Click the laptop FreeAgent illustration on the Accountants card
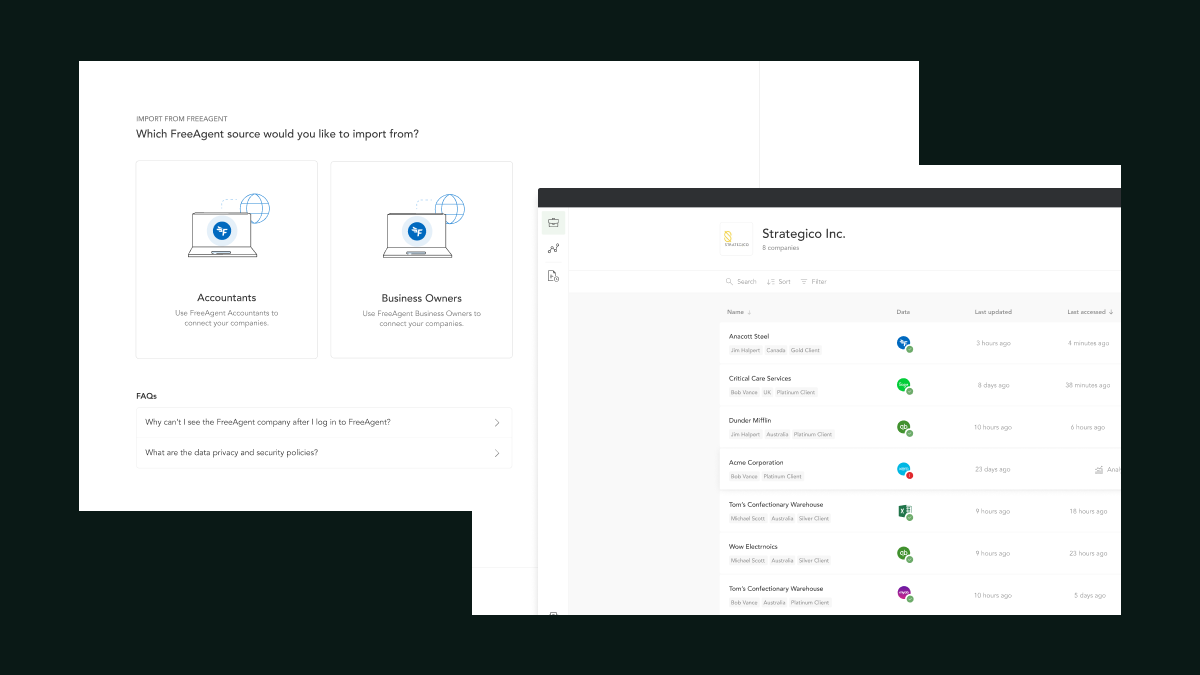The image size is (1200, 675). pos(228,226)
